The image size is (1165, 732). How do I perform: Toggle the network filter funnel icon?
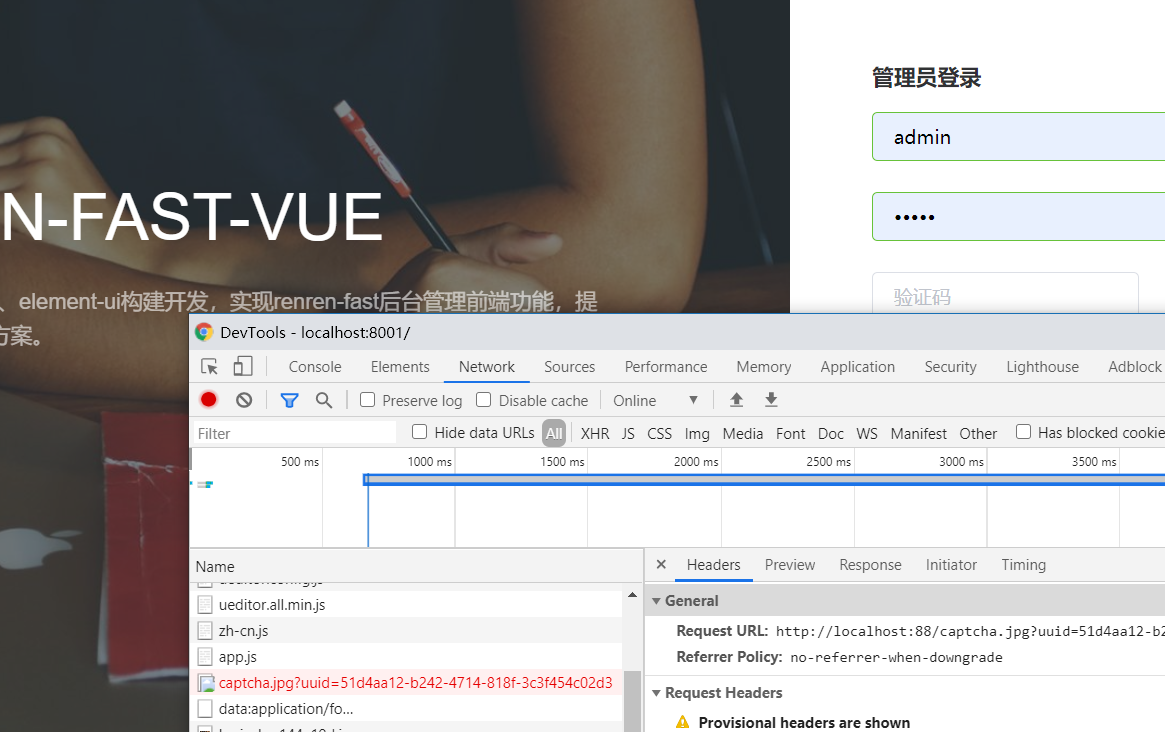[289, 401]
